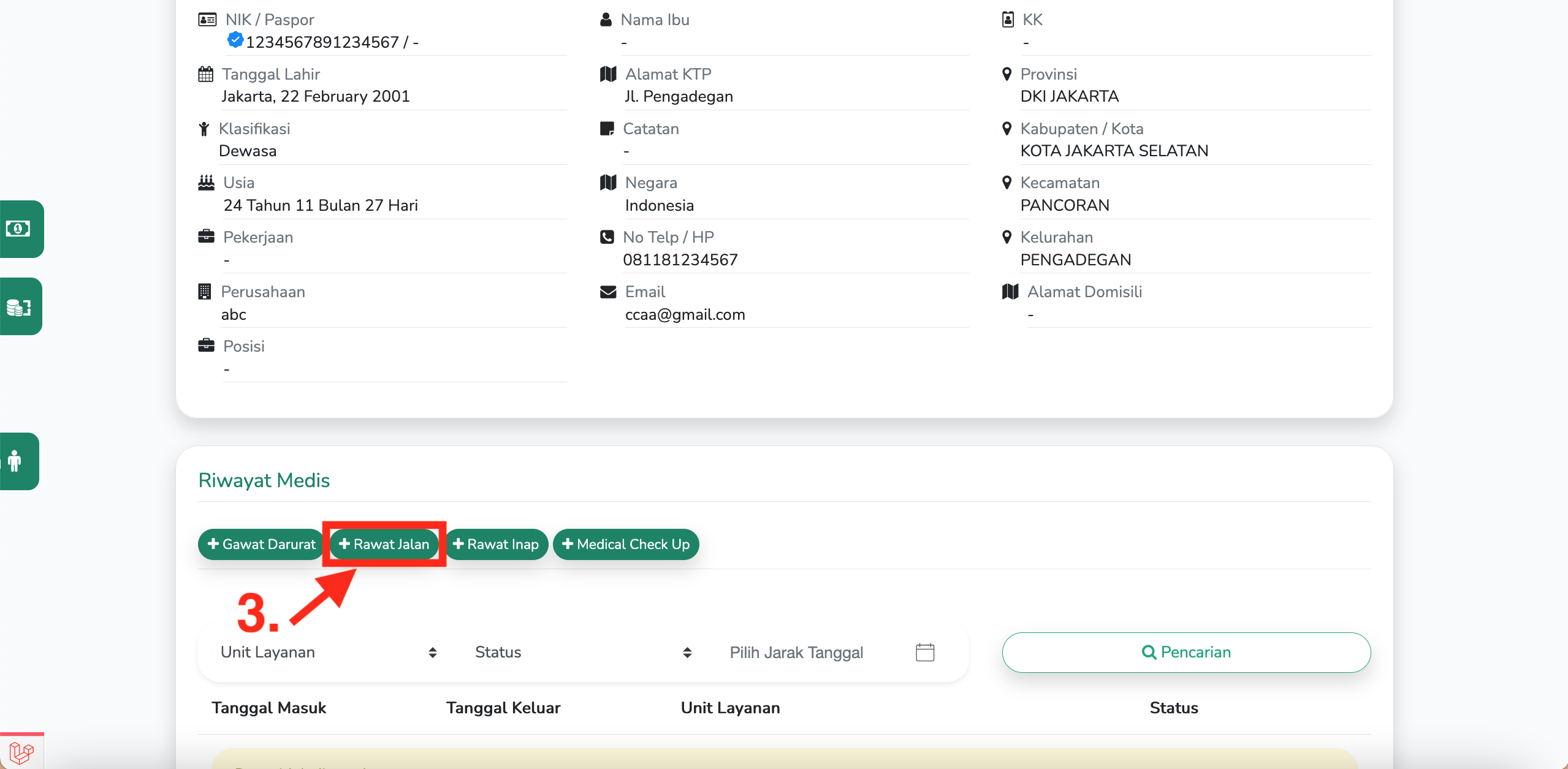1568x769 pixels.
Task: Add a Gawat Darurat visit
Action: pos(261,544)
